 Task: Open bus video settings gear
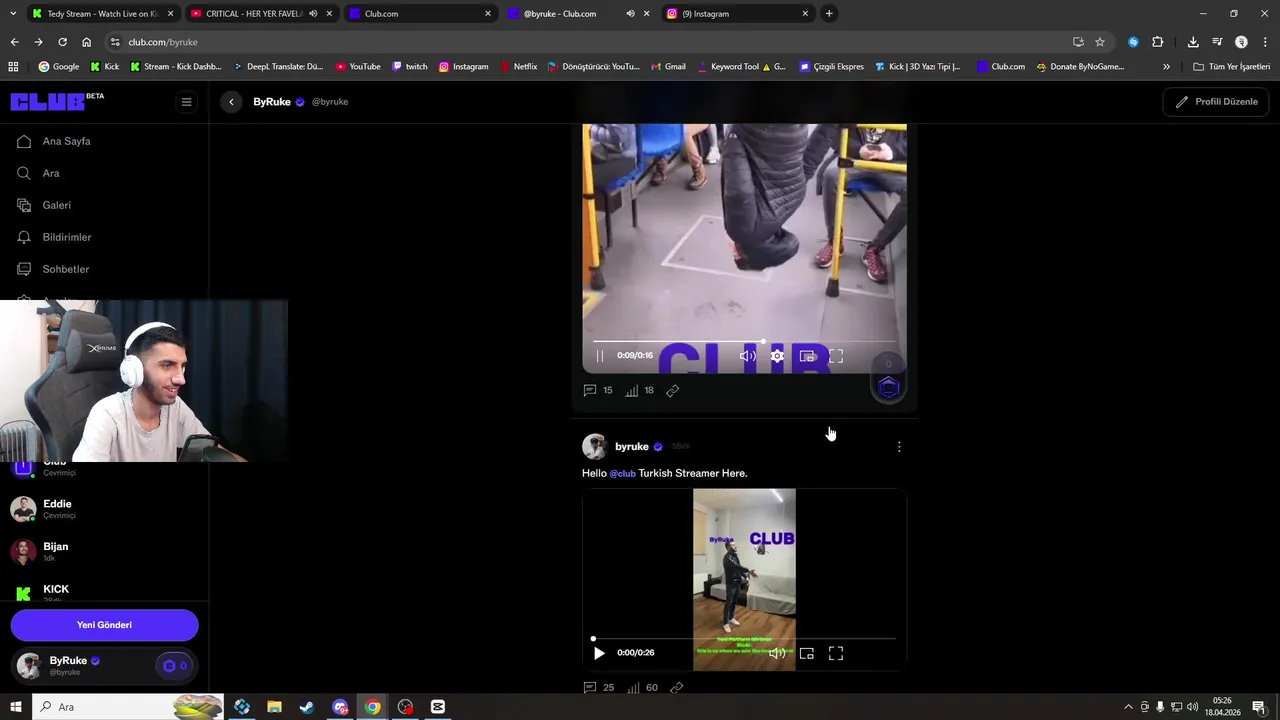coord(777,356)
